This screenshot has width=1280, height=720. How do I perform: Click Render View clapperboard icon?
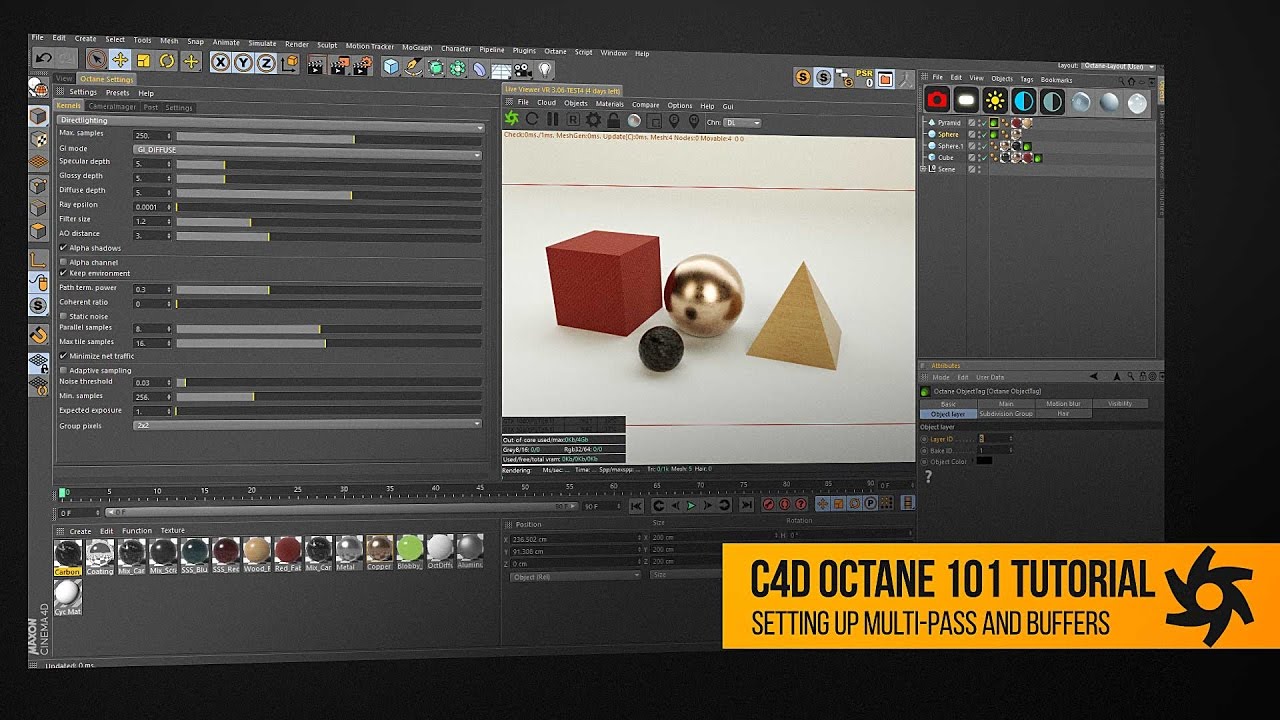316,65
